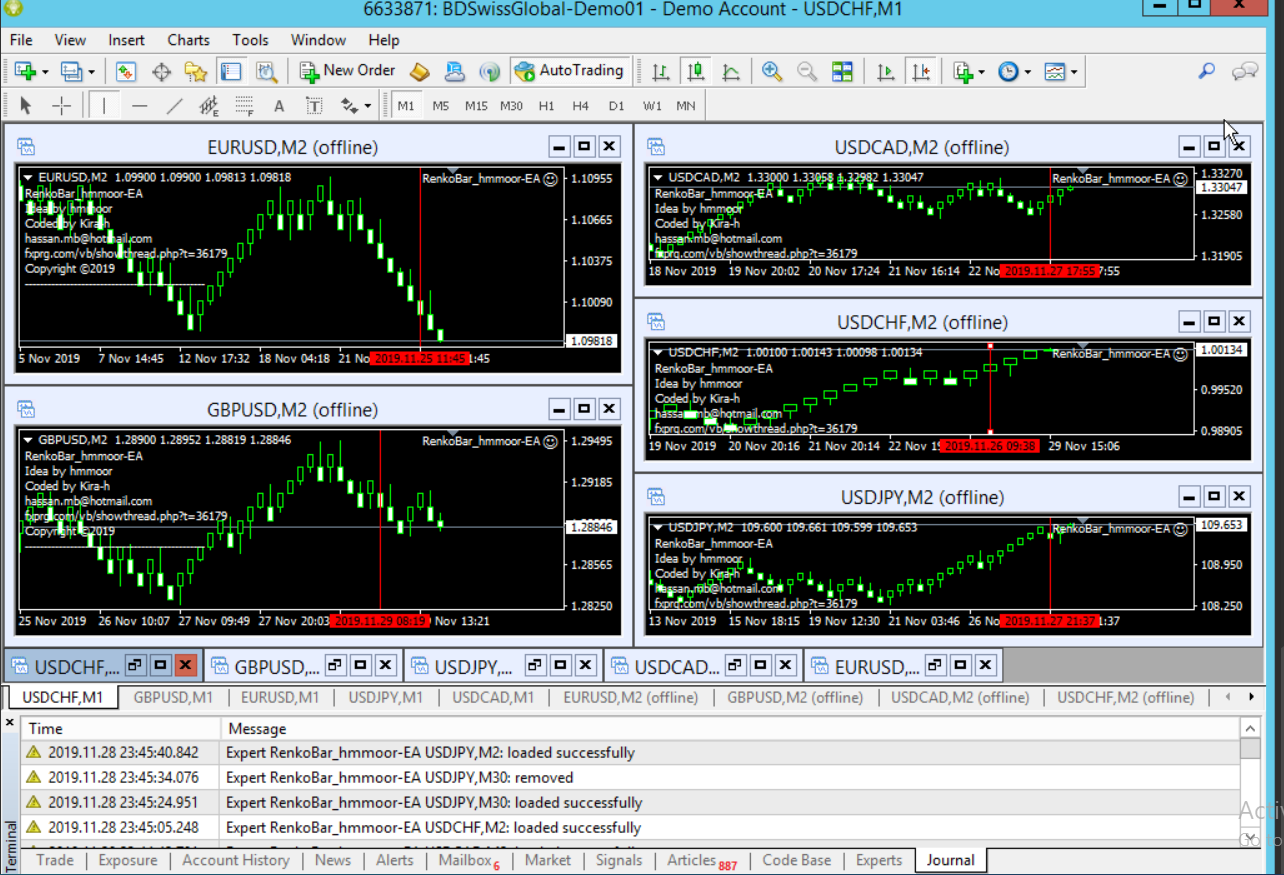Tile windows with the grid icon
This screenshot has height=875, width=1284.
point(842,71)
